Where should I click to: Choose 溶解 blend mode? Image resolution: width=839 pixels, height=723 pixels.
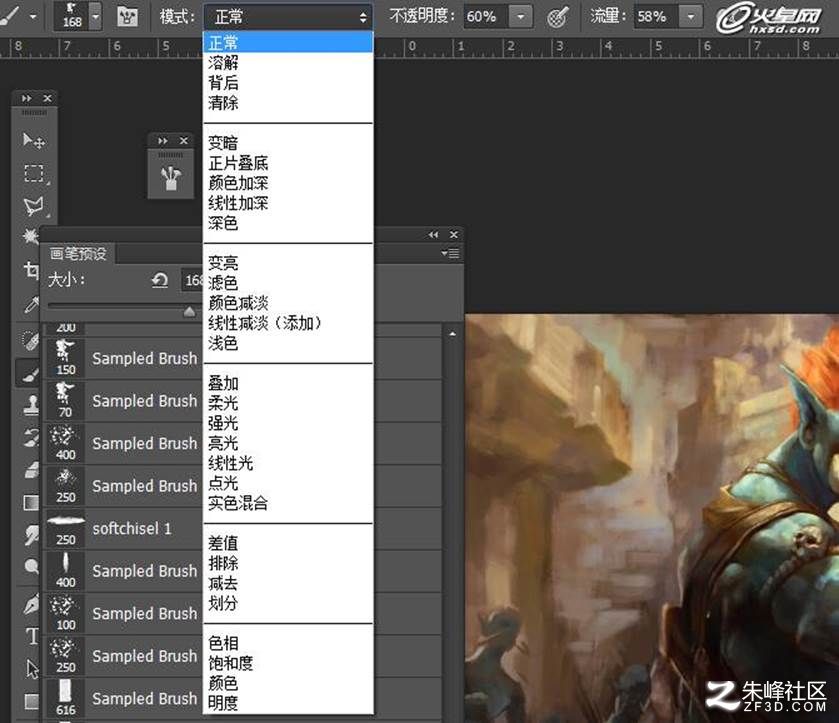click(288, 63)
